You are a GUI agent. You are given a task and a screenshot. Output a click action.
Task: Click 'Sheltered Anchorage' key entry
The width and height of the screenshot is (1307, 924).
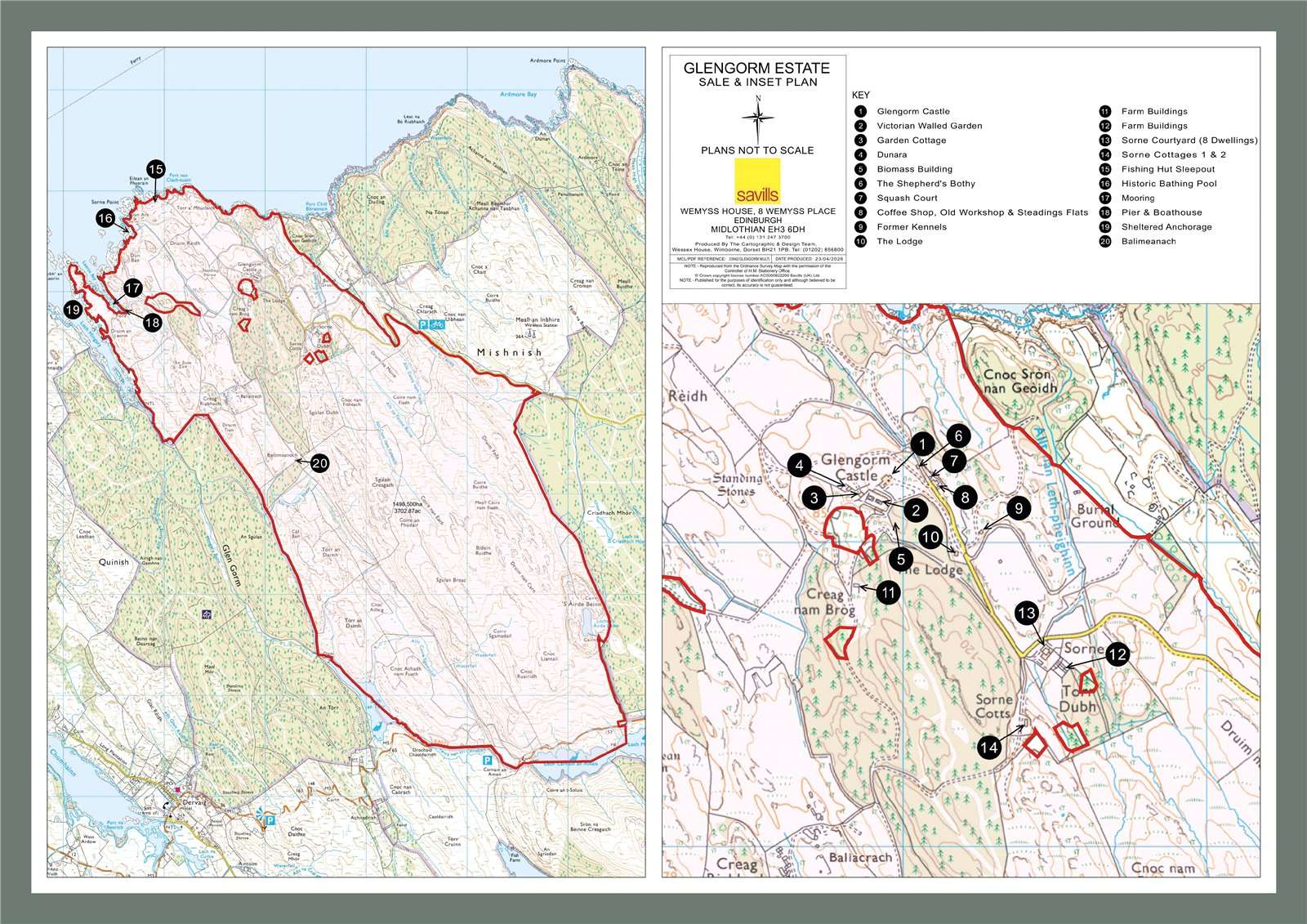click(x=1166, y=227)
